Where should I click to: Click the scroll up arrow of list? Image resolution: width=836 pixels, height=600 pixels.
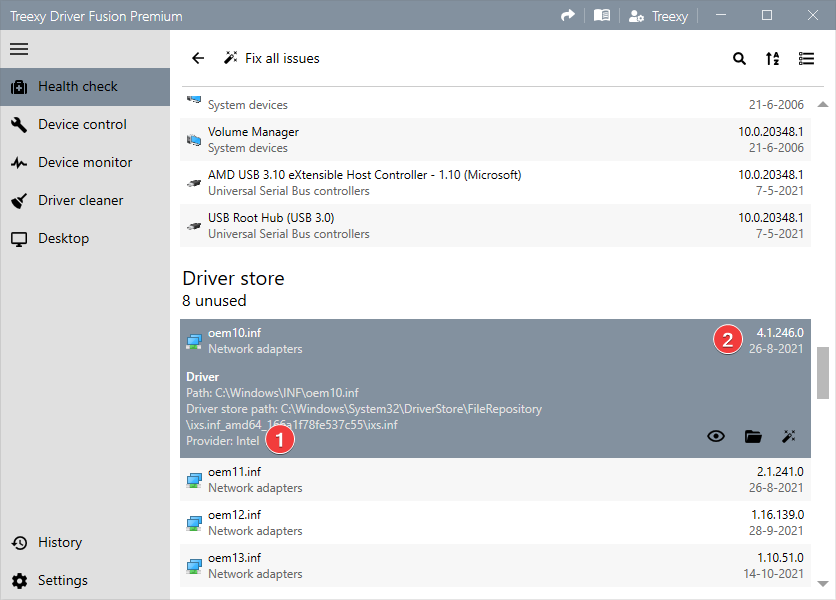(823, 105)
